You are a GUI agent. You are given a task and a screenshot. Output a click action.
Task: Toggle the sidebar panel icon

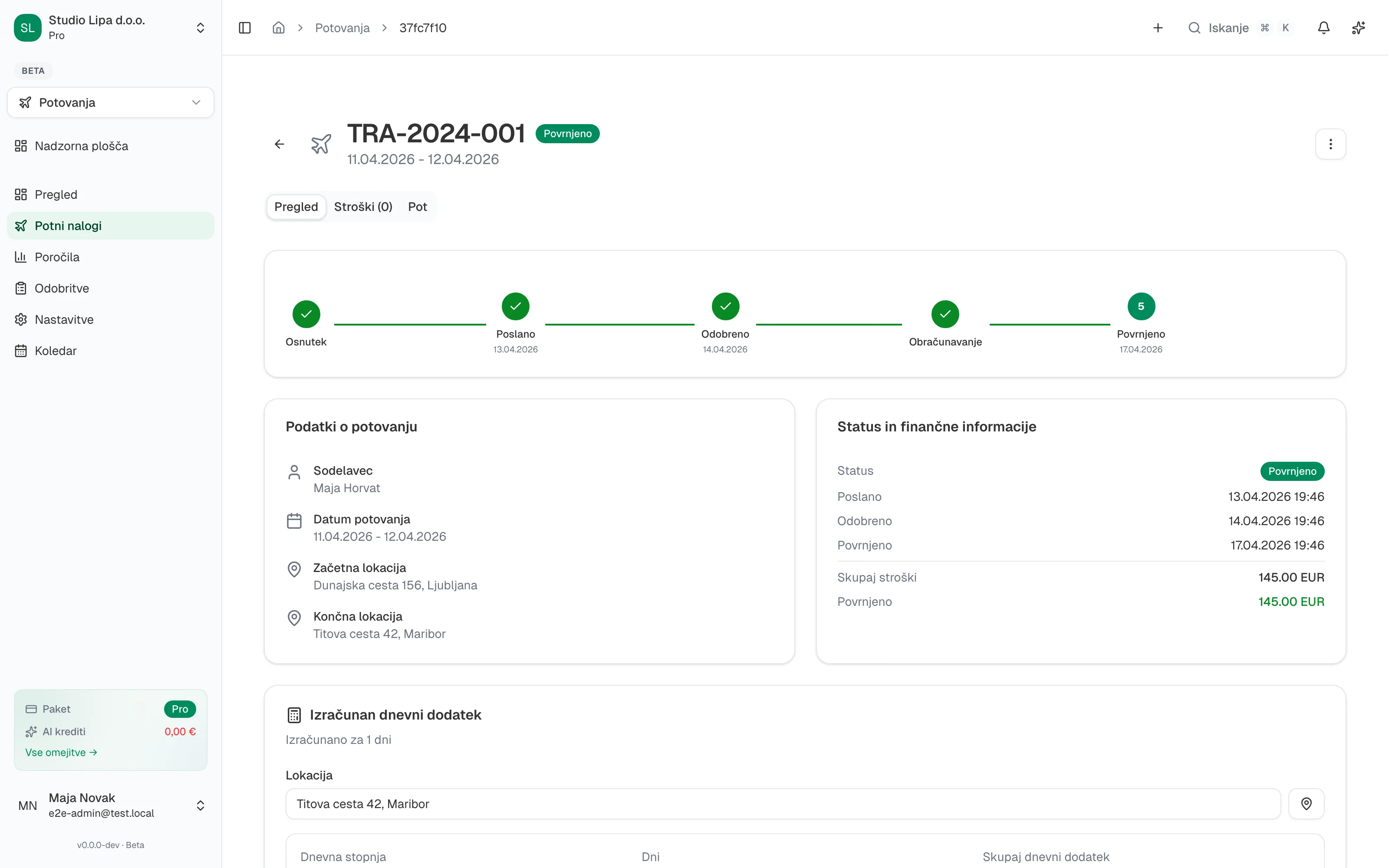pos(244,27)
